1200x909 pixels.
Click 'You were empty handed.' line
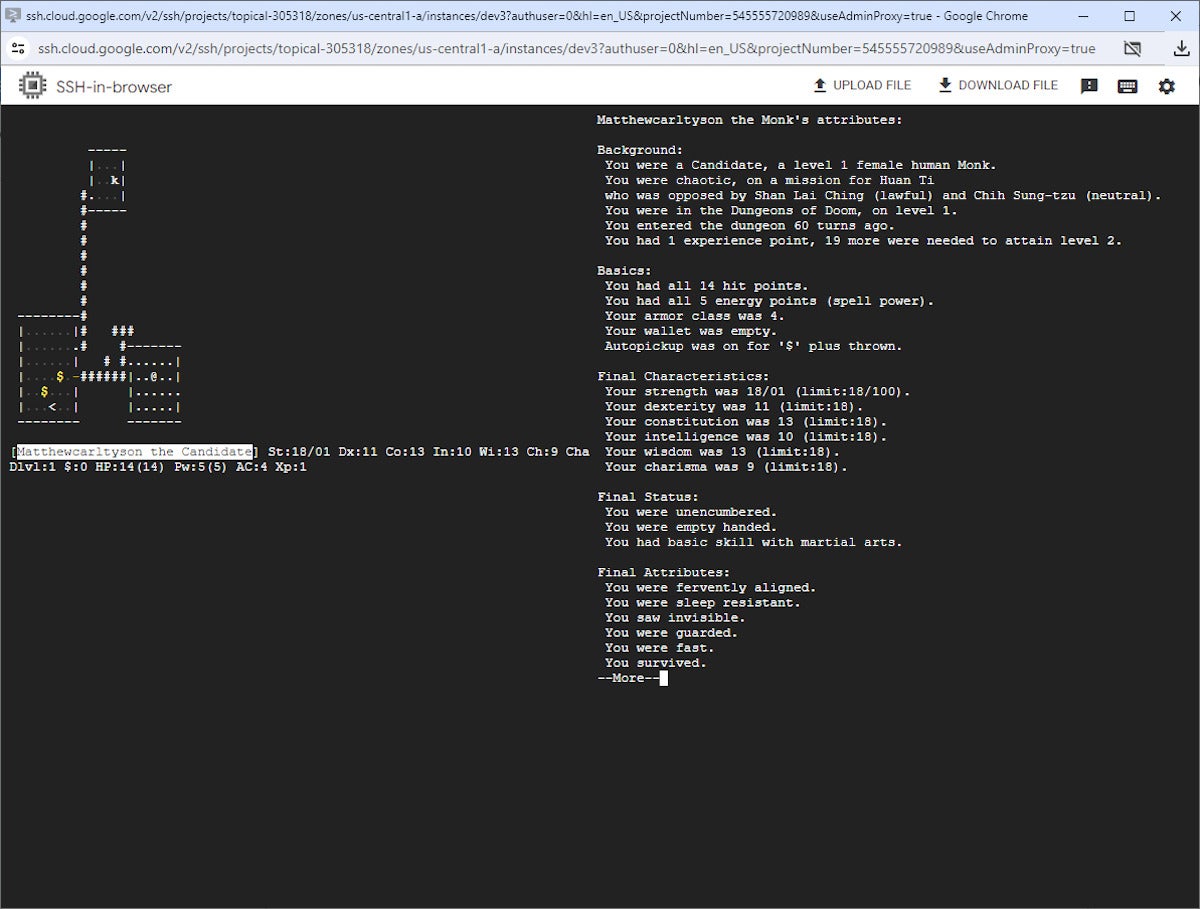point(691,527)
